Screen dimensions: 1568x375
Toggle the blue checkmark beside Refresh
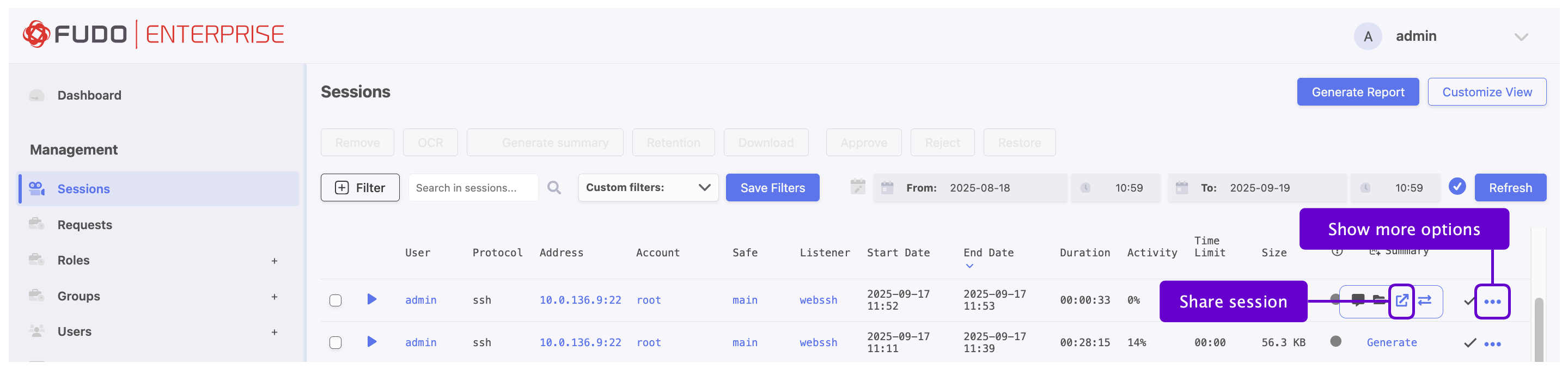[1457, 187]
